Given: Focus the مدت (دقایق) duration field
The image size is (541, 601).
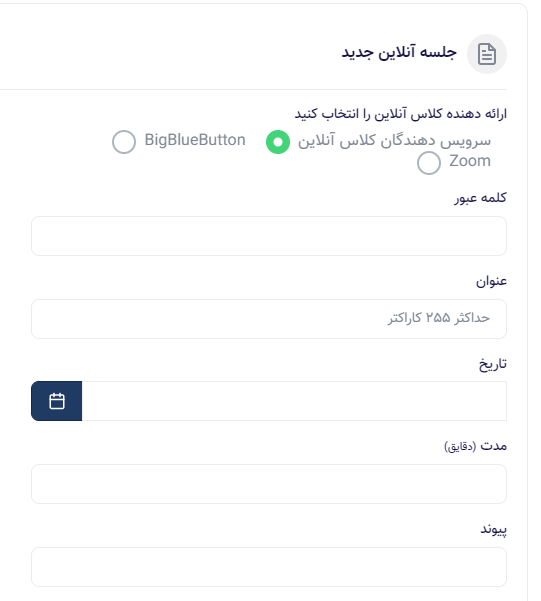Looking at the screenshot, I should (x=269, y=484).
